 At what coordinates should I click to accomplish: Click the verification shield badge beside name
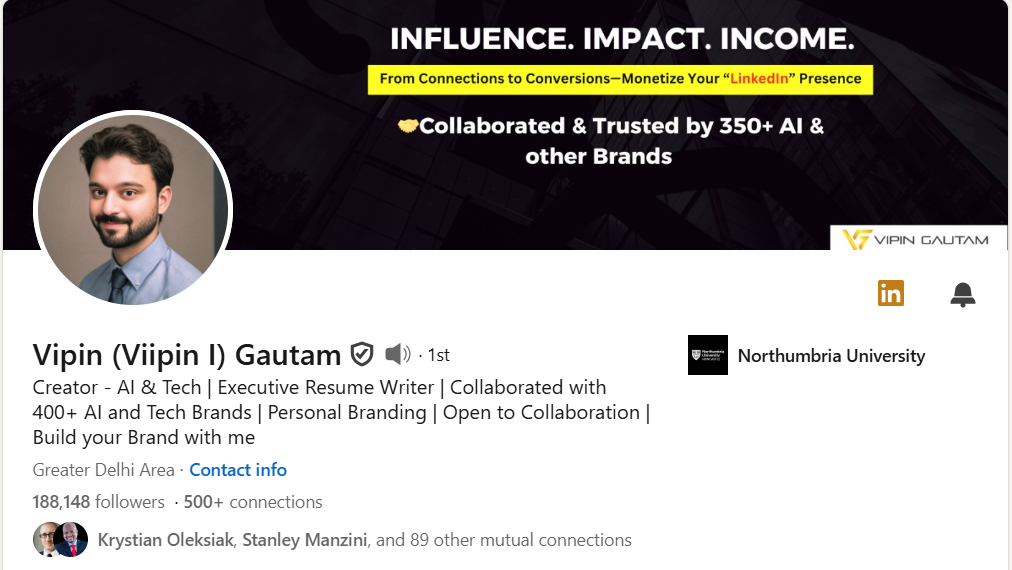point(362,354)
